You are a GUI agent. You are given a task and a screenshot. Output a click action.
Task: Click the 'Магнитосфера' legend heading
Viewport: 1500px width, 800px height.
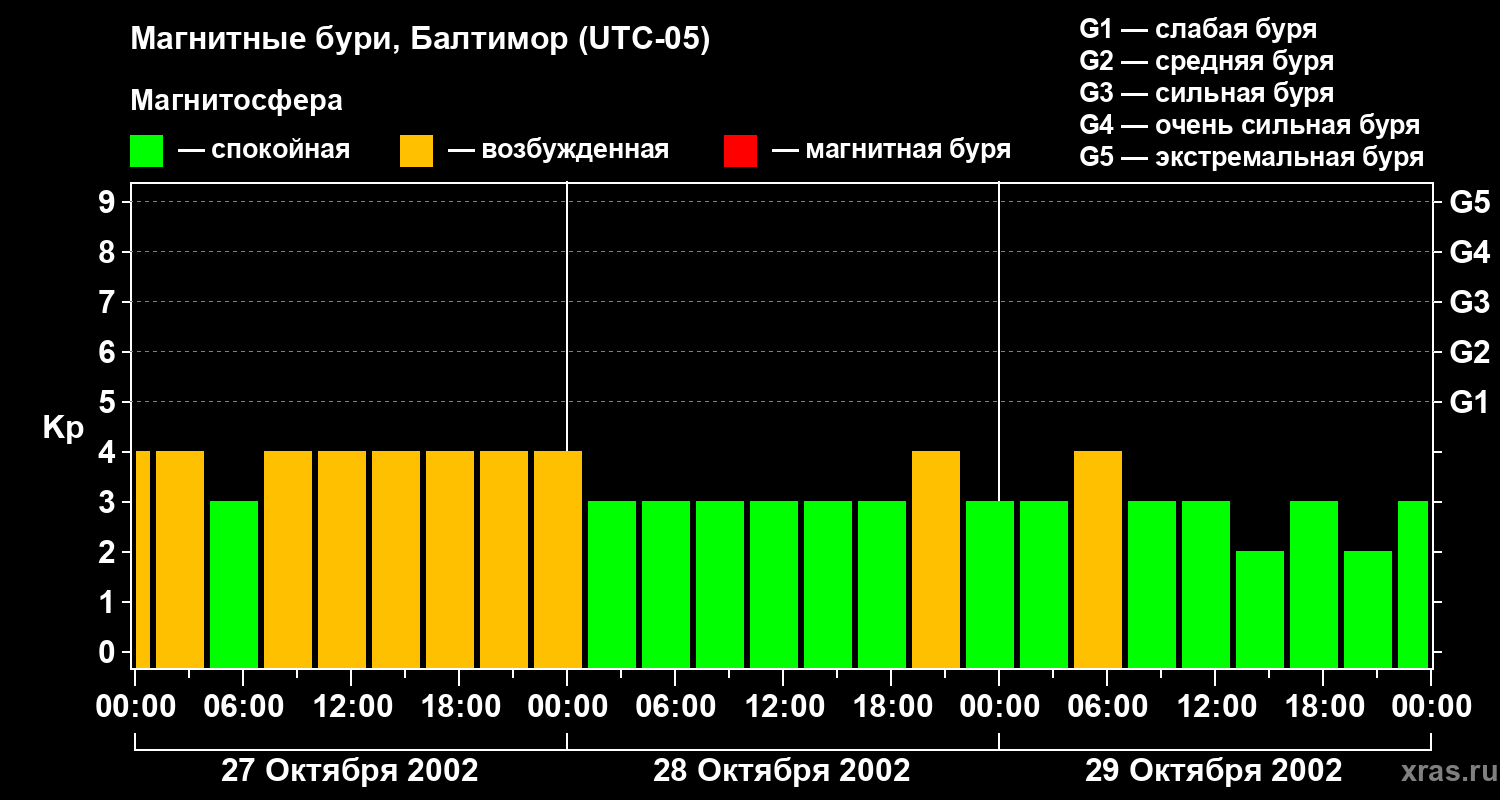click(236, 101)
